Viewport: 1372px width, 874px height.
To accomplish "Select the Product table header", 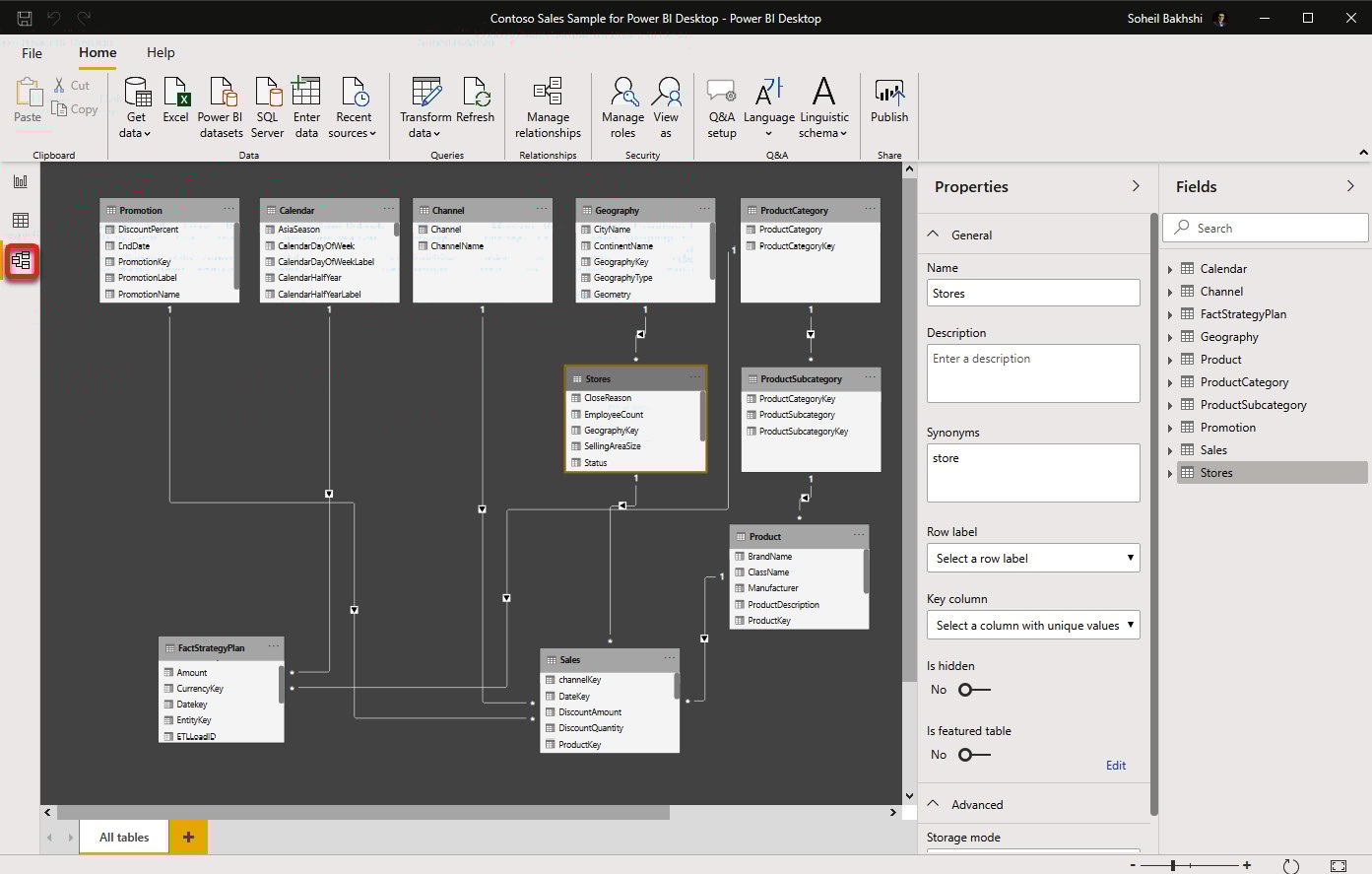I will tap(799, 536).
